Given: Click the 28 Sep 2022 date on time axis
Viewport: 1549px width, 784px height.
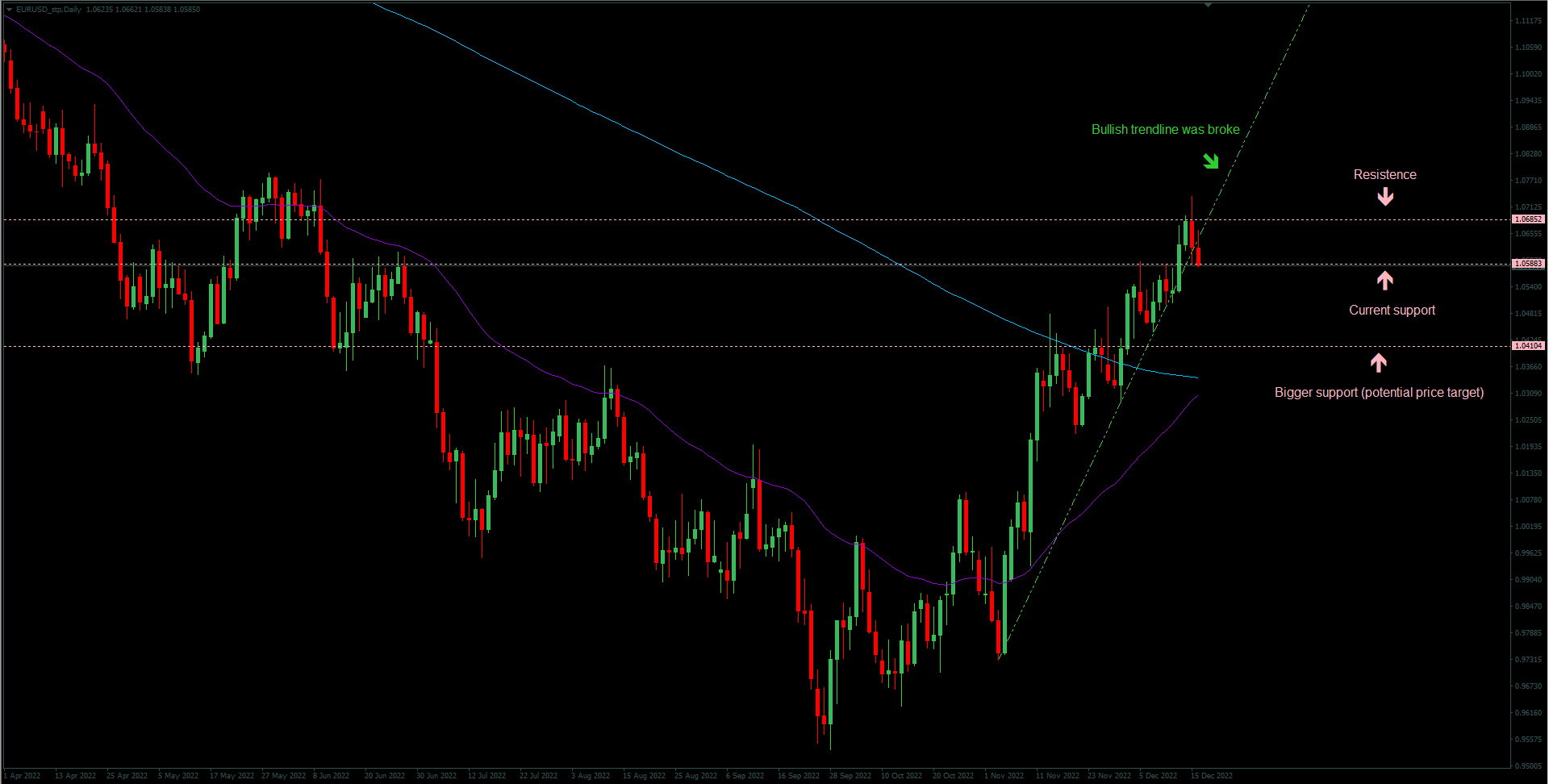Looking at the screenshot, I should click(850, 776).
